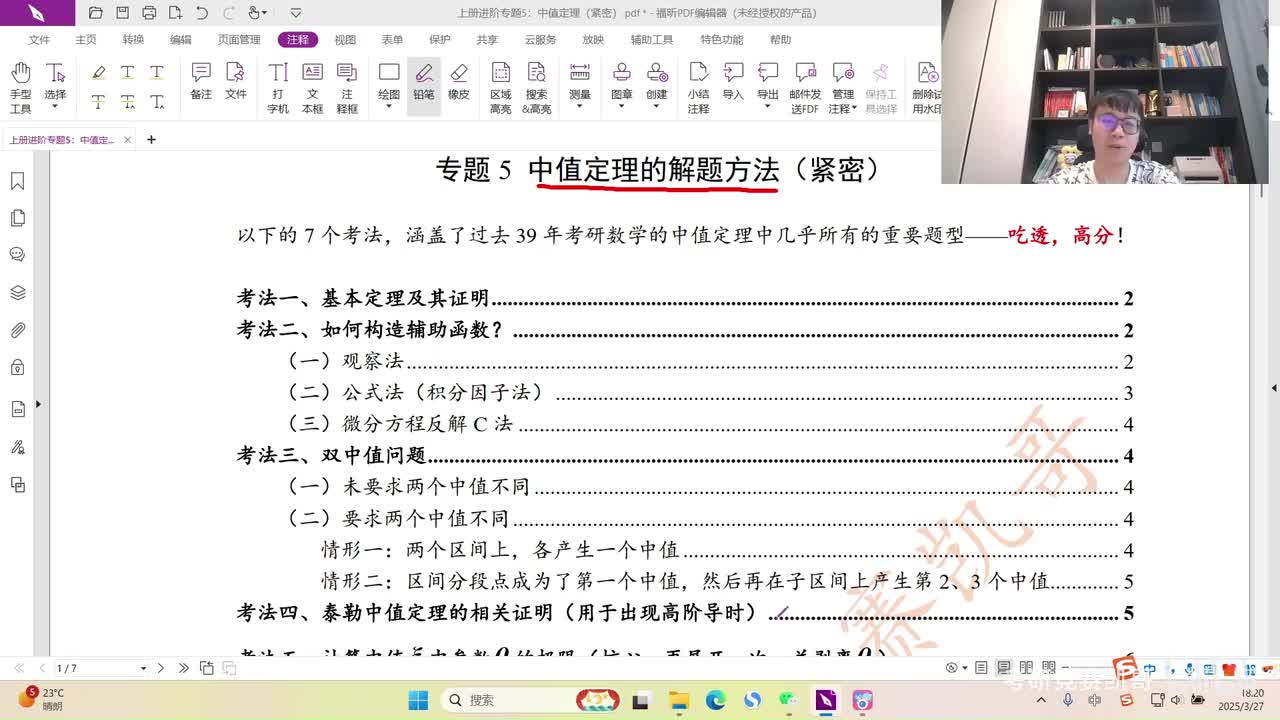1280x720 pixels.
Task: Click Import comments (导入)
Action: click(x=733, y=81)
